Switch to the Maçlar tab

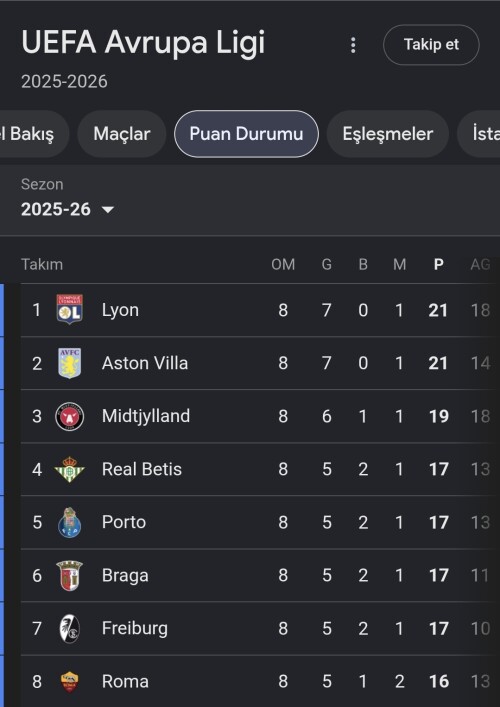(122, 134)
